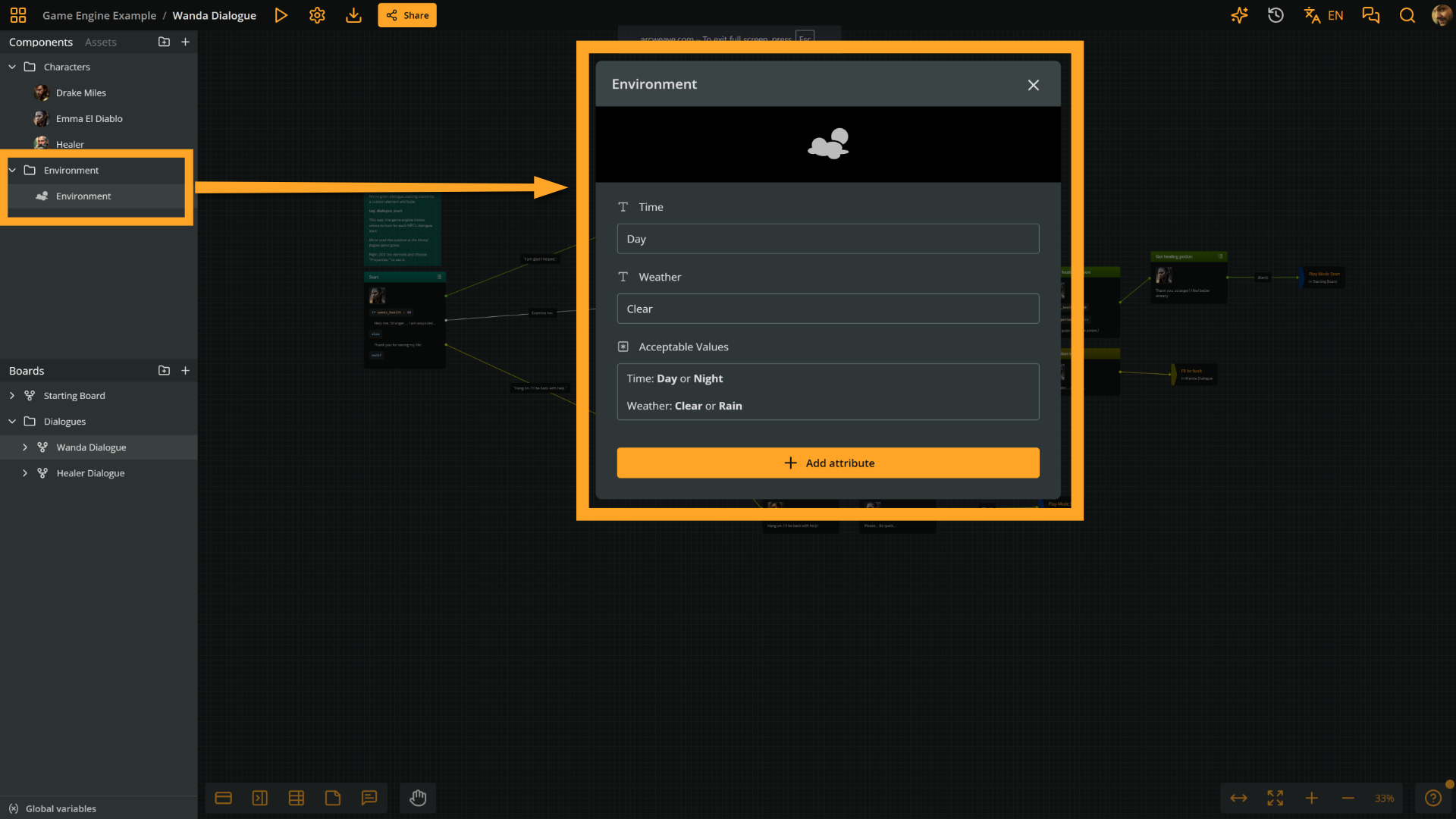Image resolution: width=1456 pixels, height=819 pixels.
Task: Click Game Engine Example breadcrumb
Action: tap(99, 15)
